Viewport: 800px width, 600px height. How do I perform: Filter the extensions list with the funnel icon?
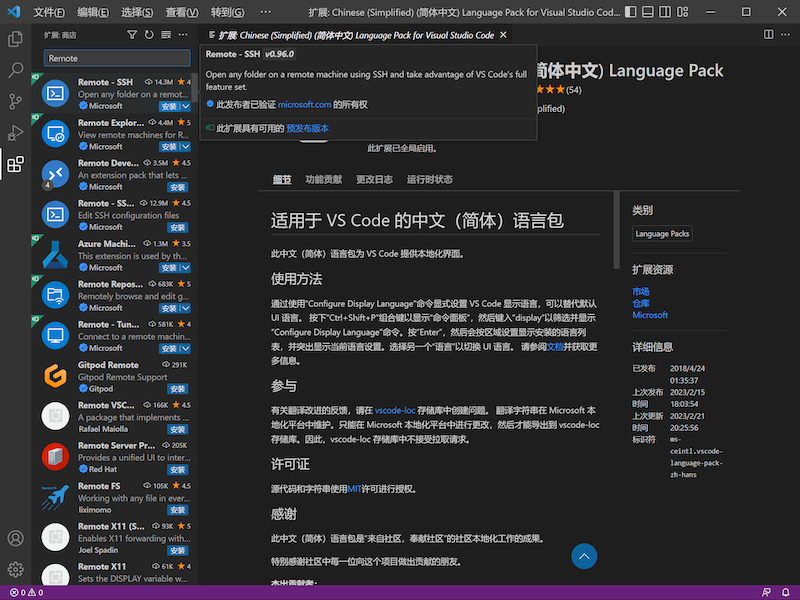133,34
